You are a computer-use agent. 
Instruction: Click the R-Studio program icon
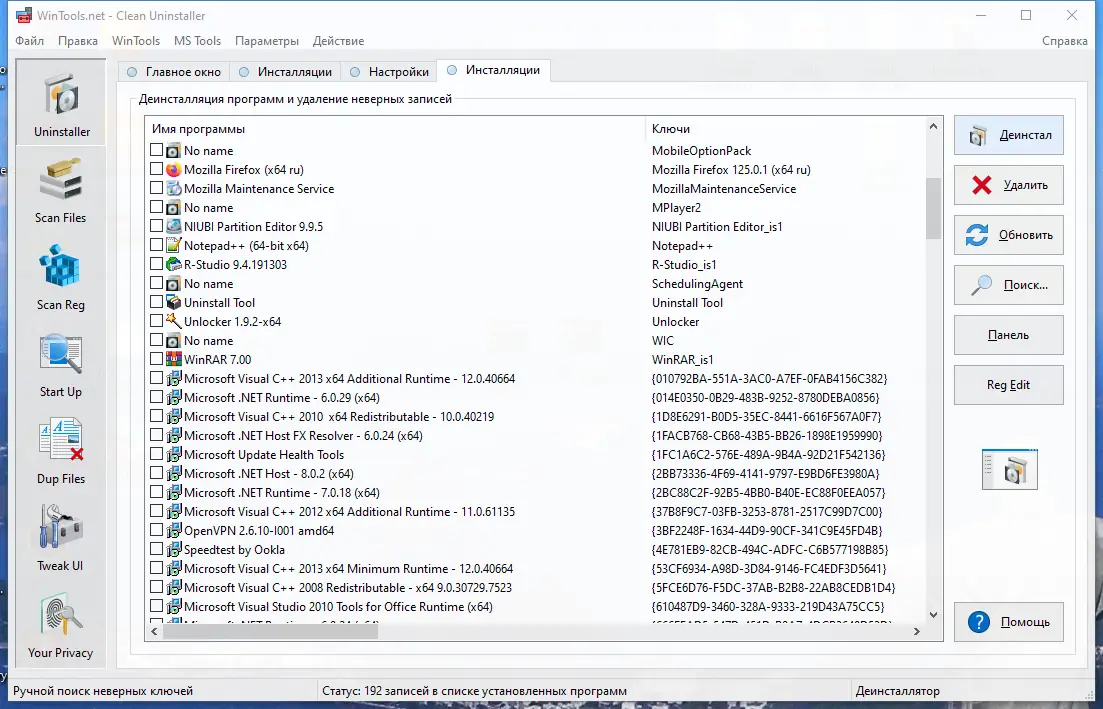(173, 264)
